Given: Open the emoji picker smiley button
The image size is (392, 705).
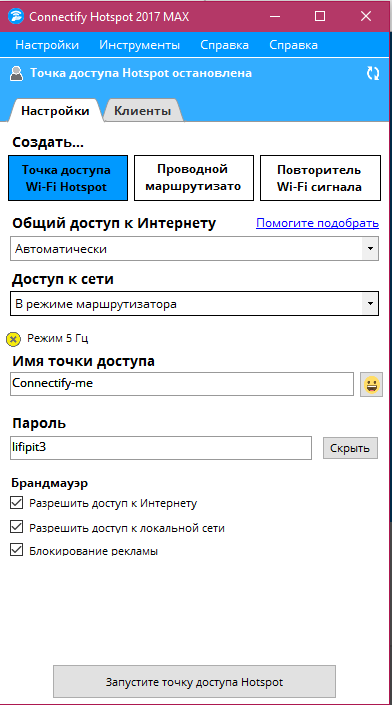Looking at the screenshot, I should (371, 384).
